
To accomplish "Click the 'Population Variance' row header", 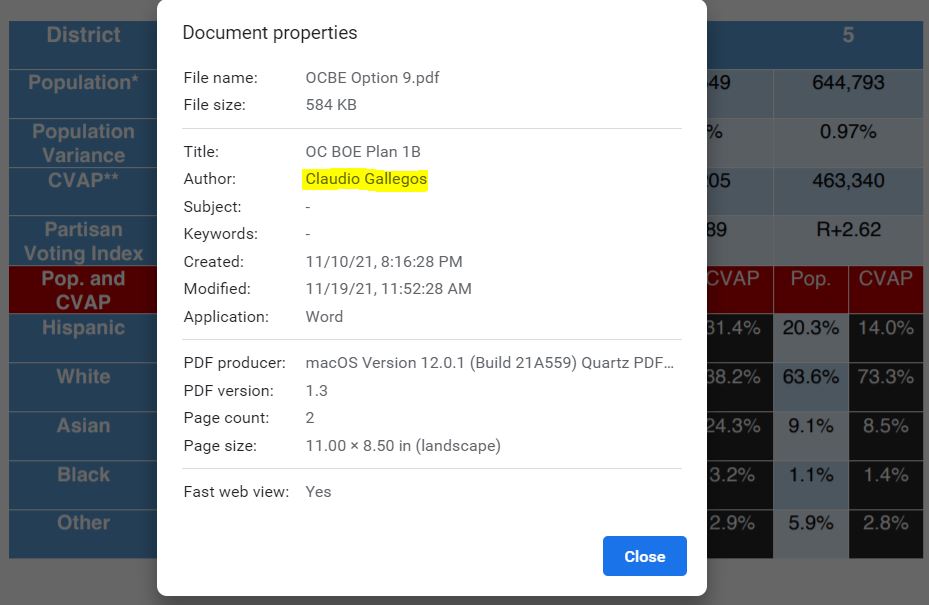I will (x=83, y=143).
